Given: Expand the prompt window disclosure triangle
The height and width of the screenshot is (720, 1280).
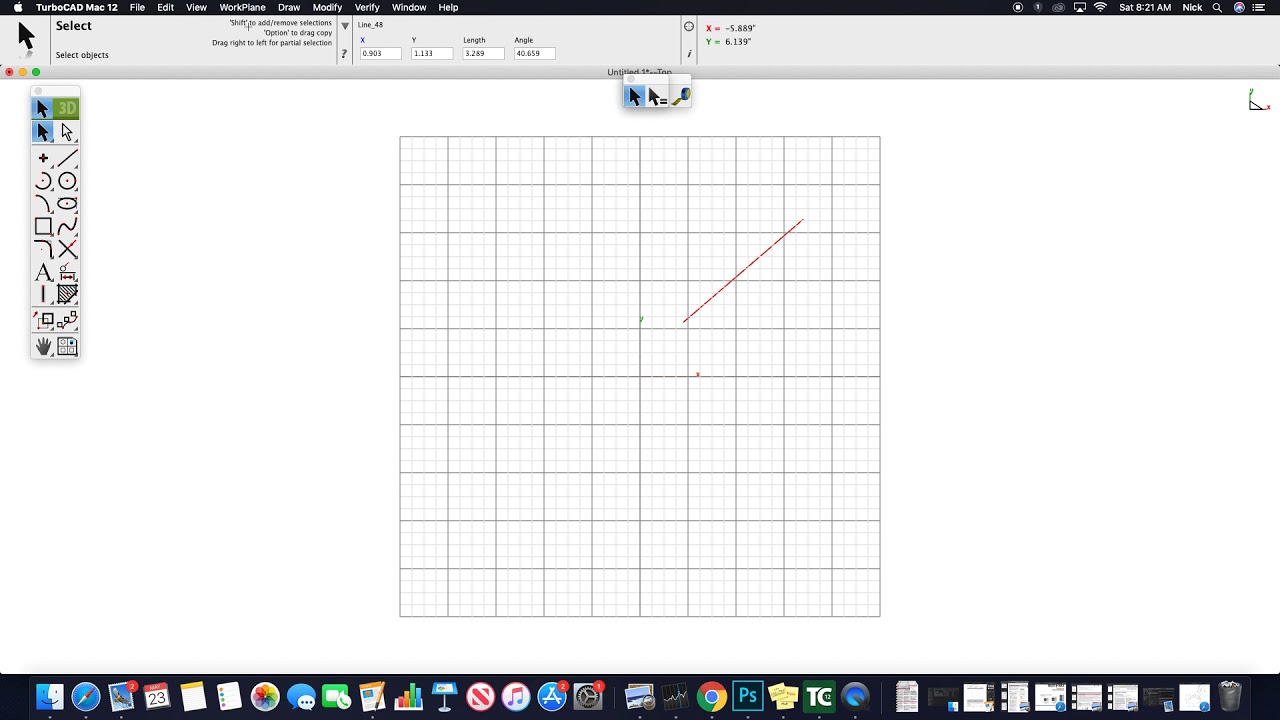Looking at the screenshot, I should (345, 26).
